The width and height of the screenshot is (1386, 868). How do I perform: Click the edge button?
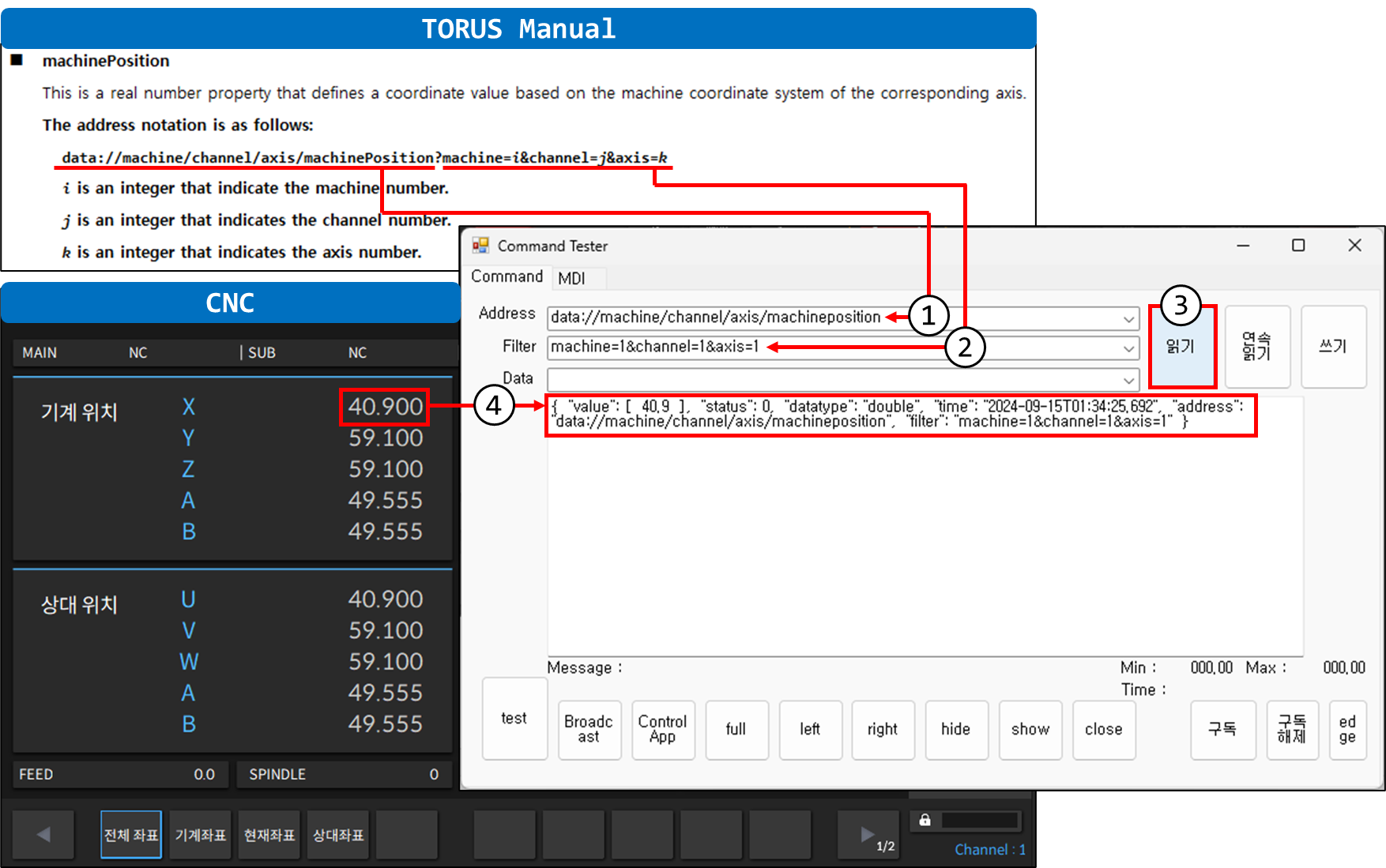1347,729
